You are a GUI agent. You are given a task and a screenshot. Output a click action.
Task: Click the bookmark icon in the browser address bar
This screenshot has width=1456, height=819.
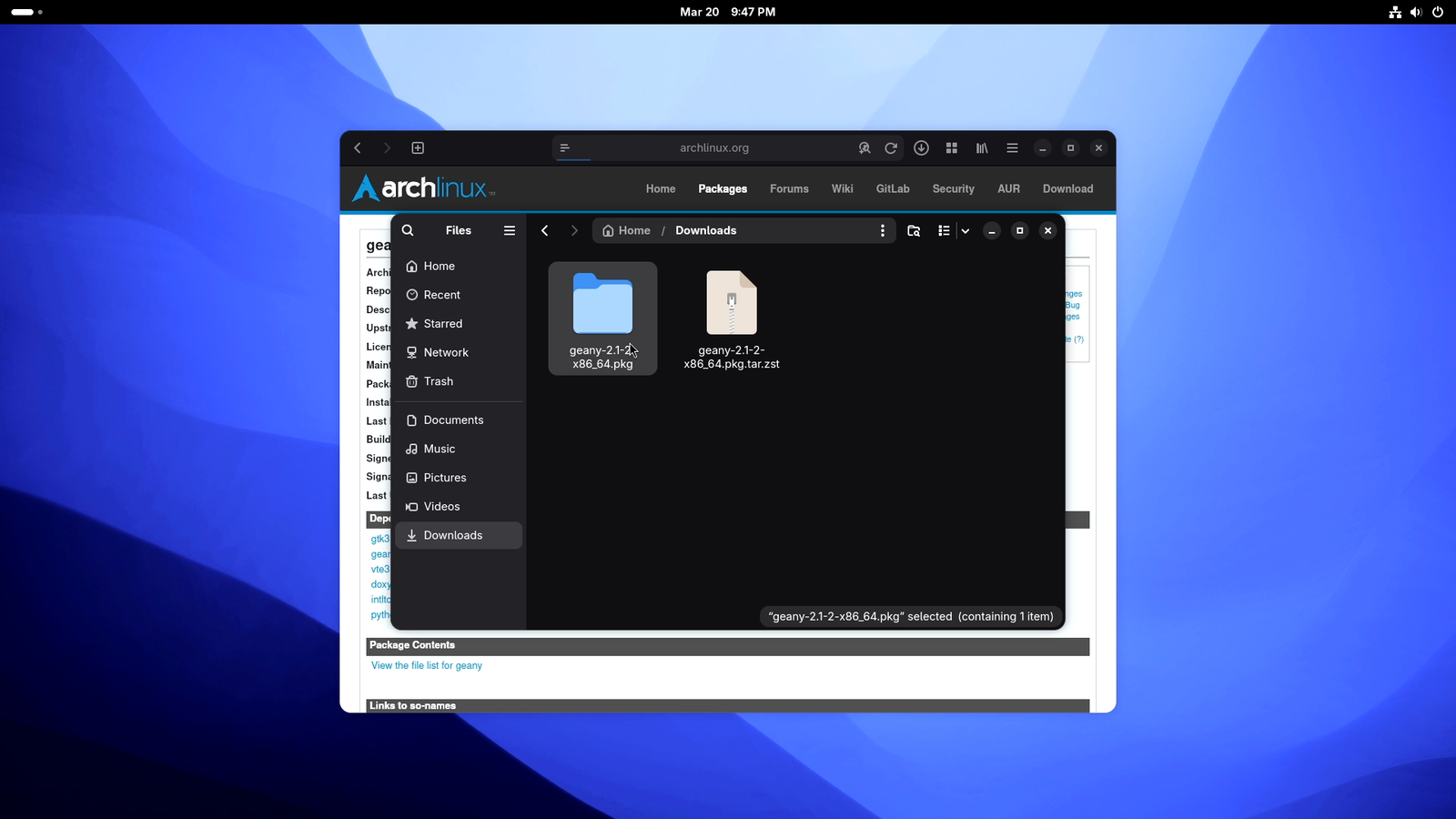(x=864, y=147)
